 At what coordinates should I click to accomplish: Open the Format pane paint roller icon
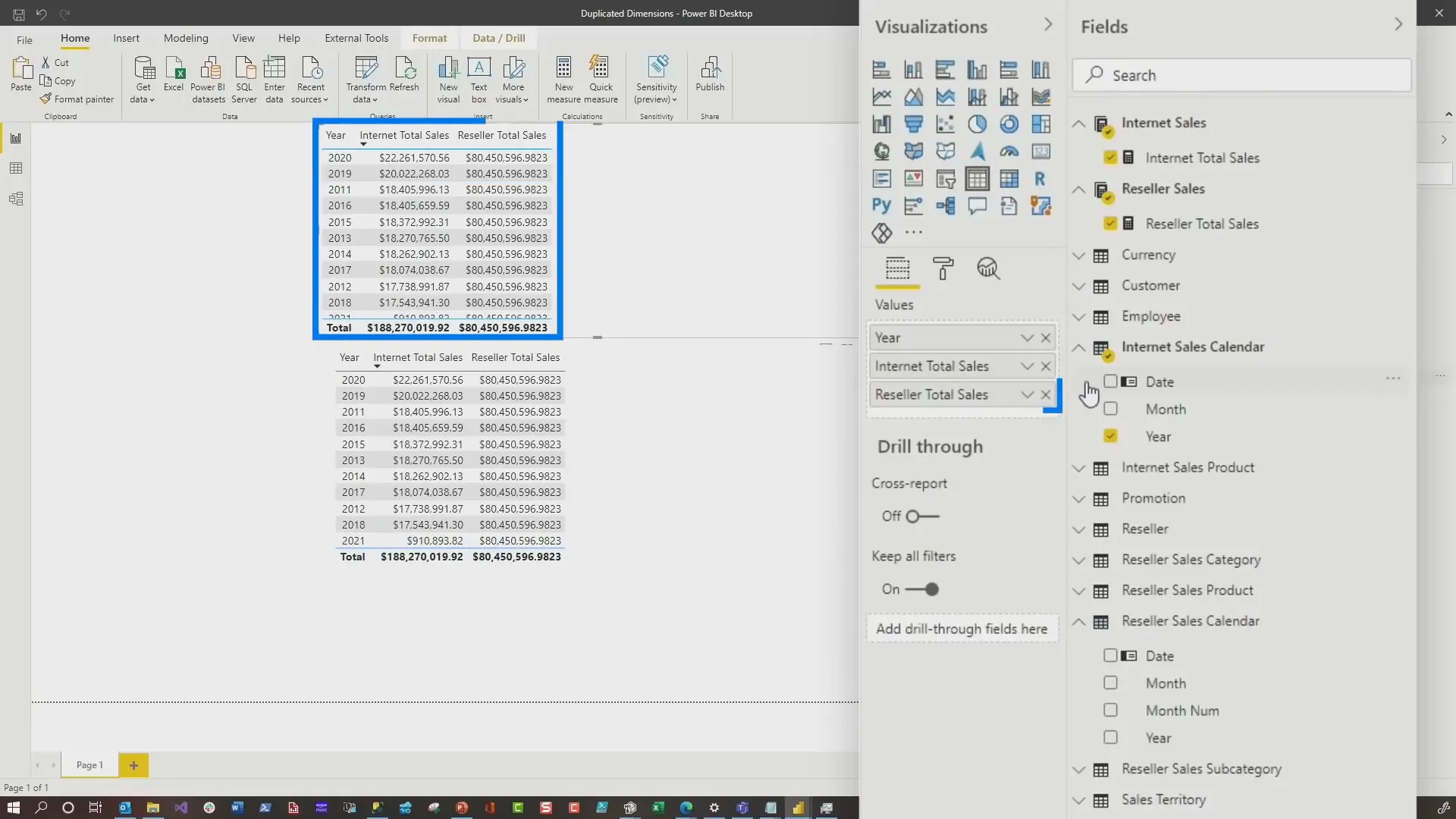point(943,269)
